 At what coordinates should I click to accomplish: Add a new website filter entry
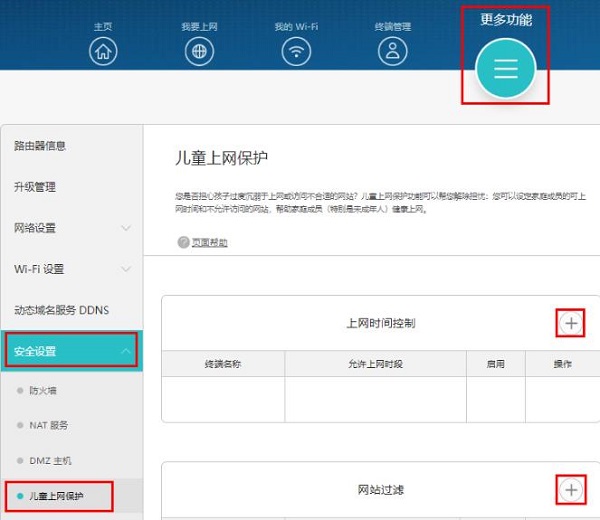coord(570,489)
